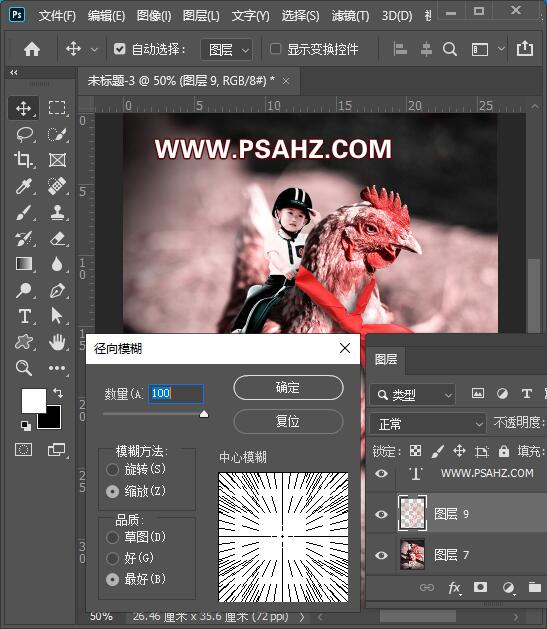Select the Dodge tool
Image resolution: width=547 pixels, height=629 pixels.
pyautogui.click(x=24, y=290)
